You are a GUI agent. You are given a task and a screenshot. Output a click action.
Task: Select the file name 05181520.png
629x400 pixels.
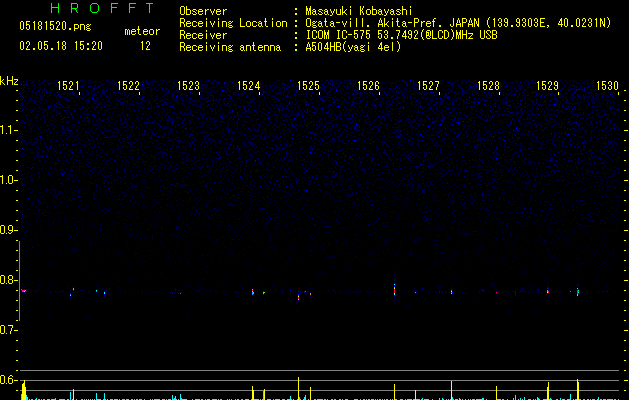click(x=55, y=27)
